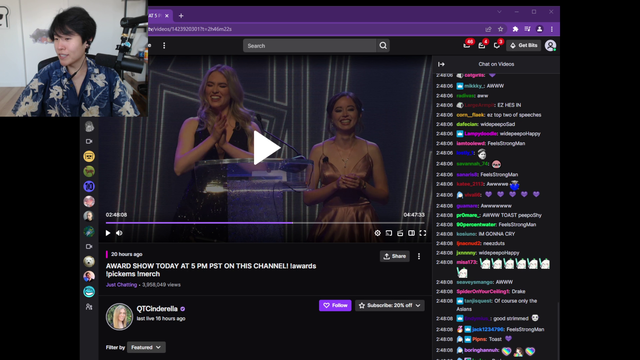Open a new browser tab with plus
This screenshot has width=640, height=360.
(x=181, y=16)
